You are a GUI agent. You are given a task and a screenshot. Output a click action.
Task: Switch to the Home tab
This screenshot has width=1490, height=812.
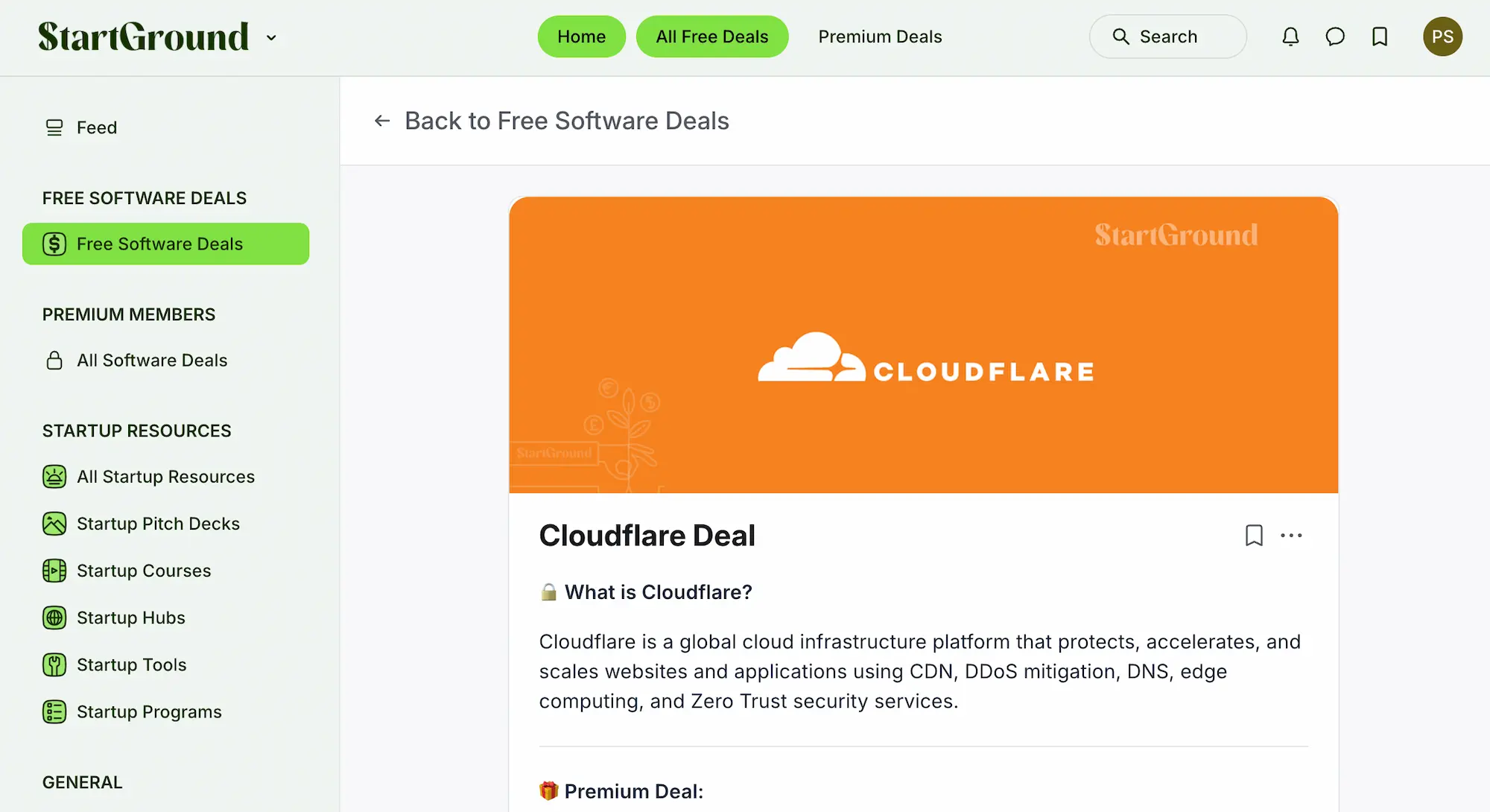point(581,37)
